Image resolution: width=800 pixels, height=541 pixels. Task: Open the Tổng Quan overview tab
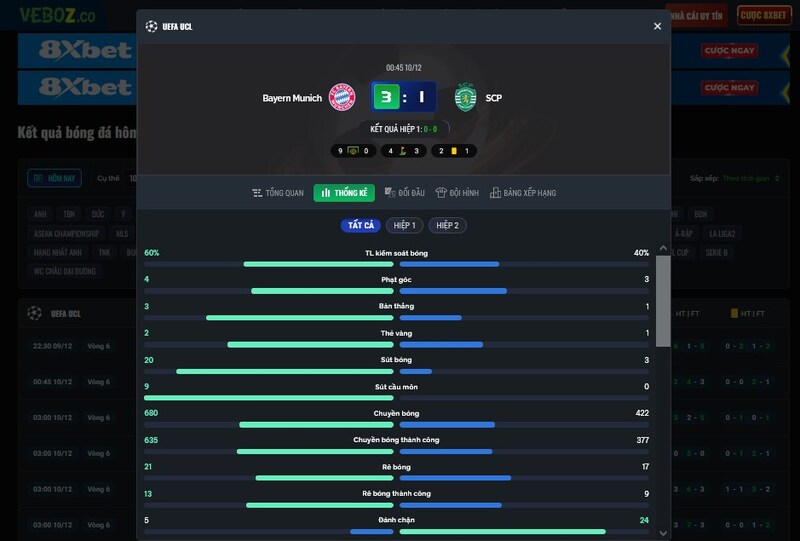(278, 193)
